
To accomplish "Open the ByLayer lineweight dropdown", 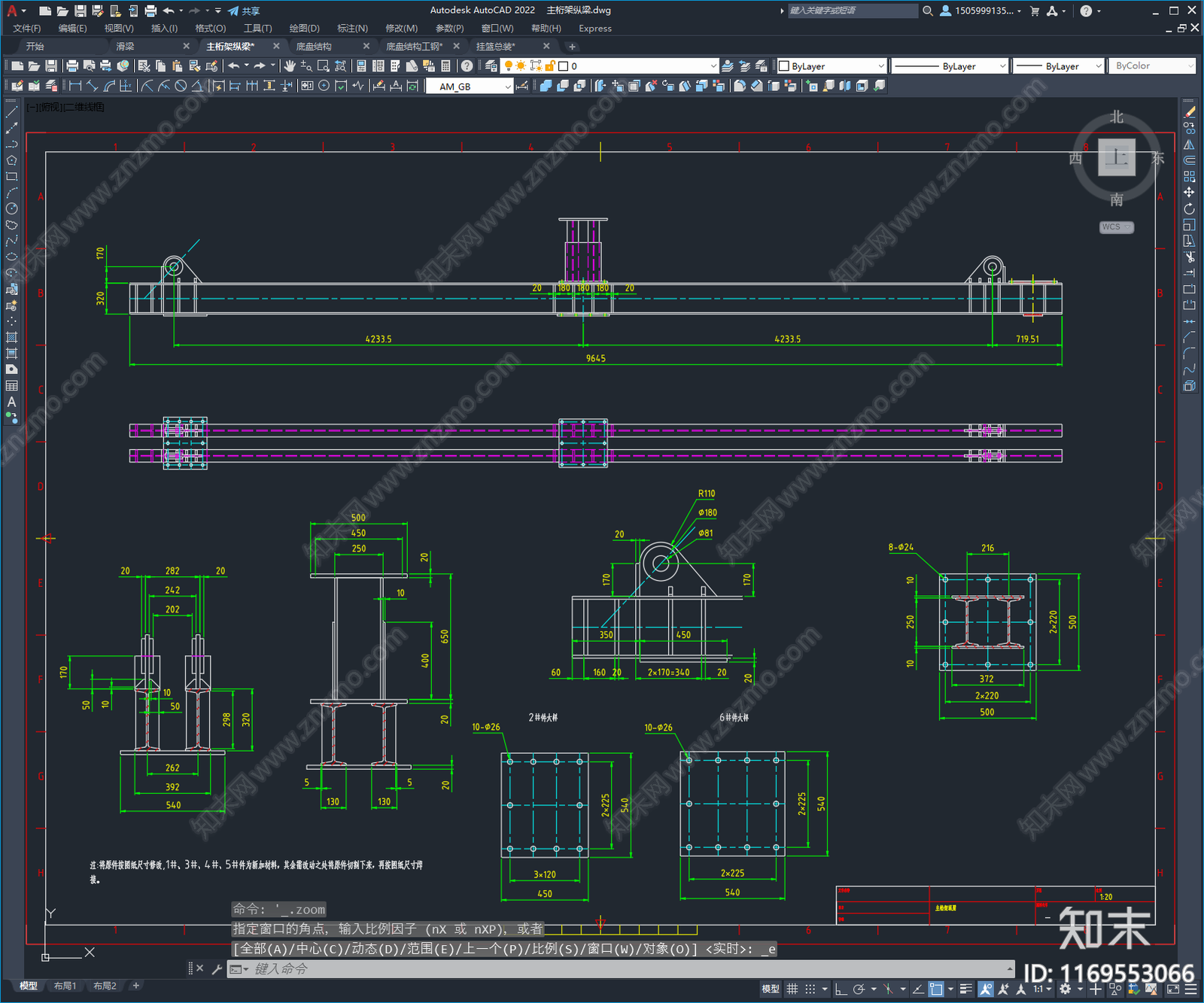I will click(1058, 66).
